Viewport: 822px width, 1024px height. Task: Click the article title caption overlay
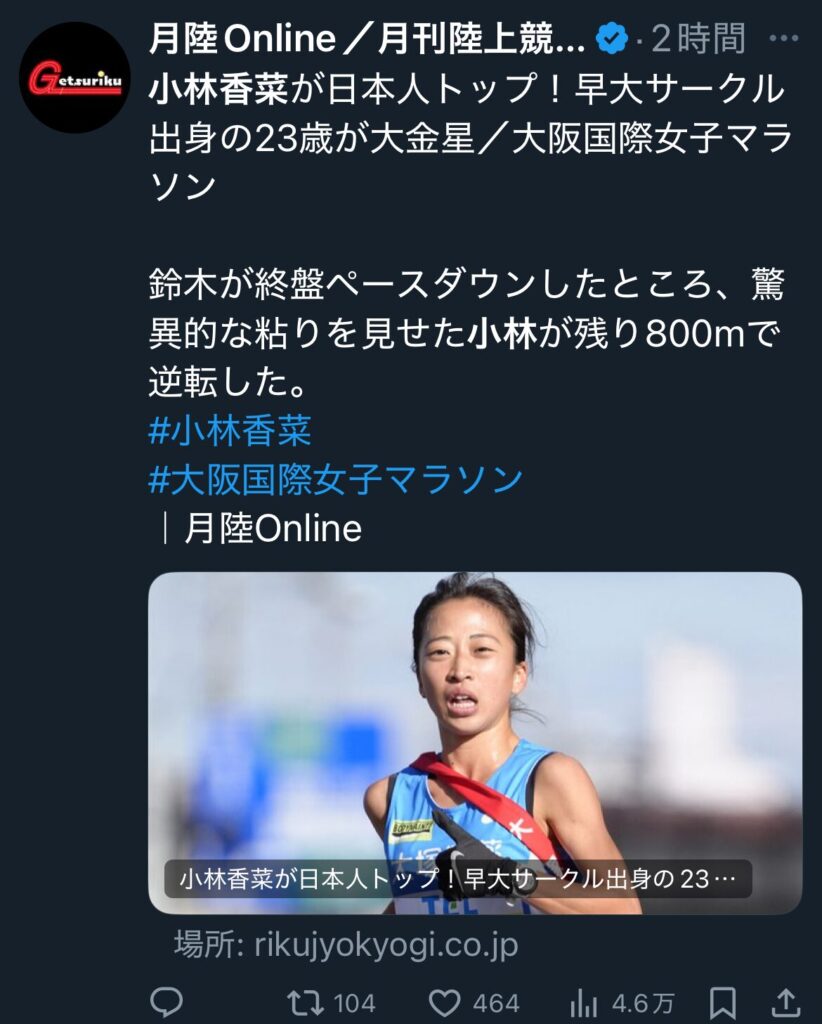pos(458,878)
